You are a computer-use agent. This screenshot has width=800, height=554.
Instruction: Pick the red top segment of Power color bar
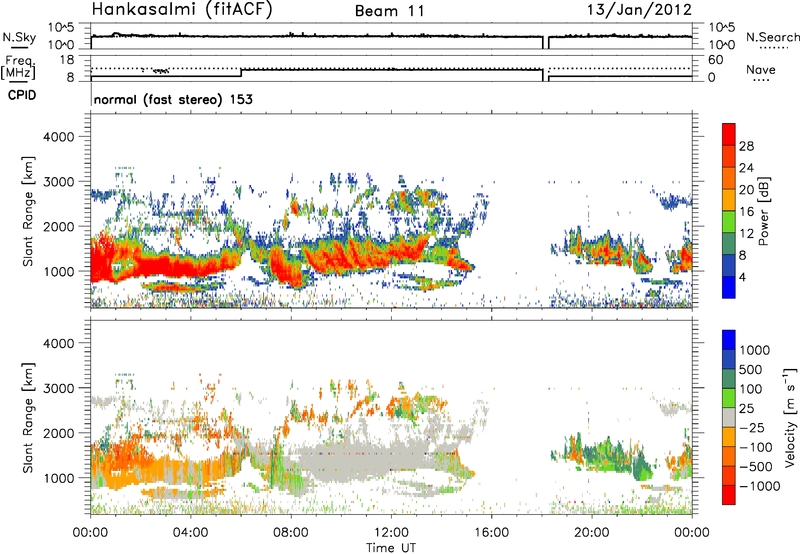pyautogui.click(x=729, y=134)
